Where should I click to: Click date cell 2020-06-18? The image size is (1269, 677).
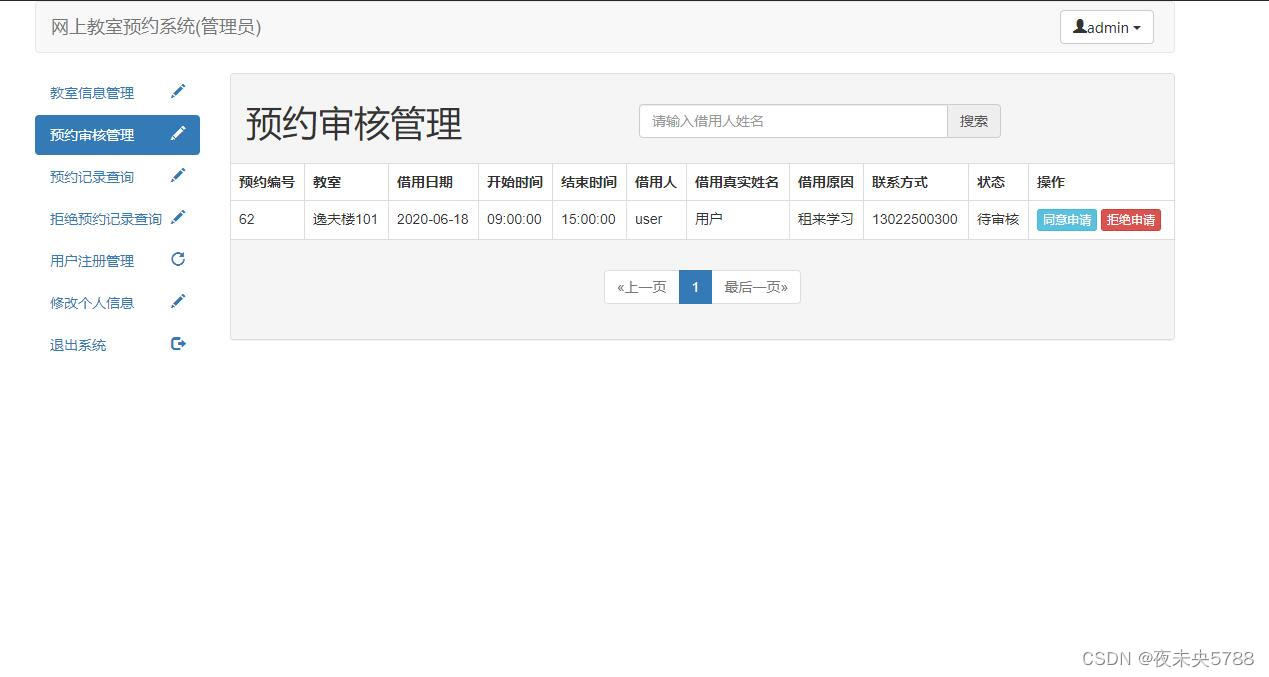click(433, 219)
